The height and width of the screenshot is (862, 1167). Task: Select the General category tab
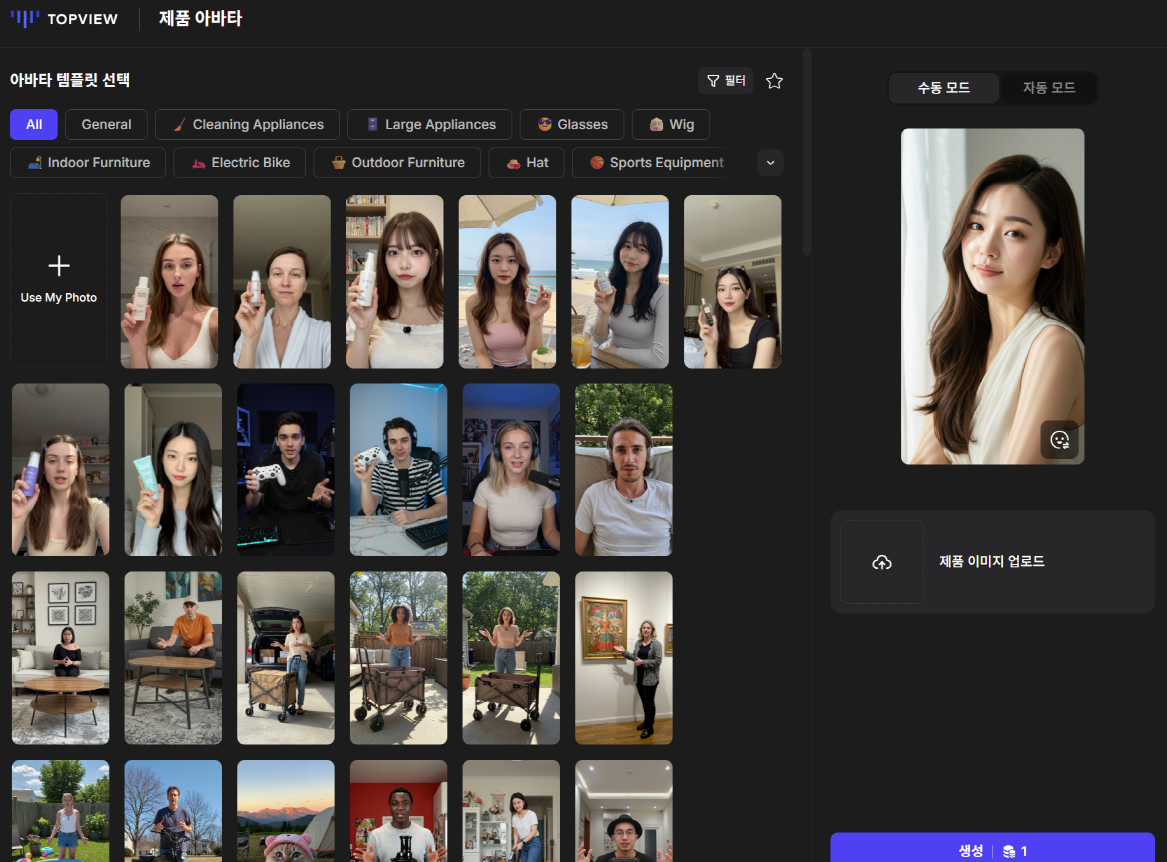106,124
